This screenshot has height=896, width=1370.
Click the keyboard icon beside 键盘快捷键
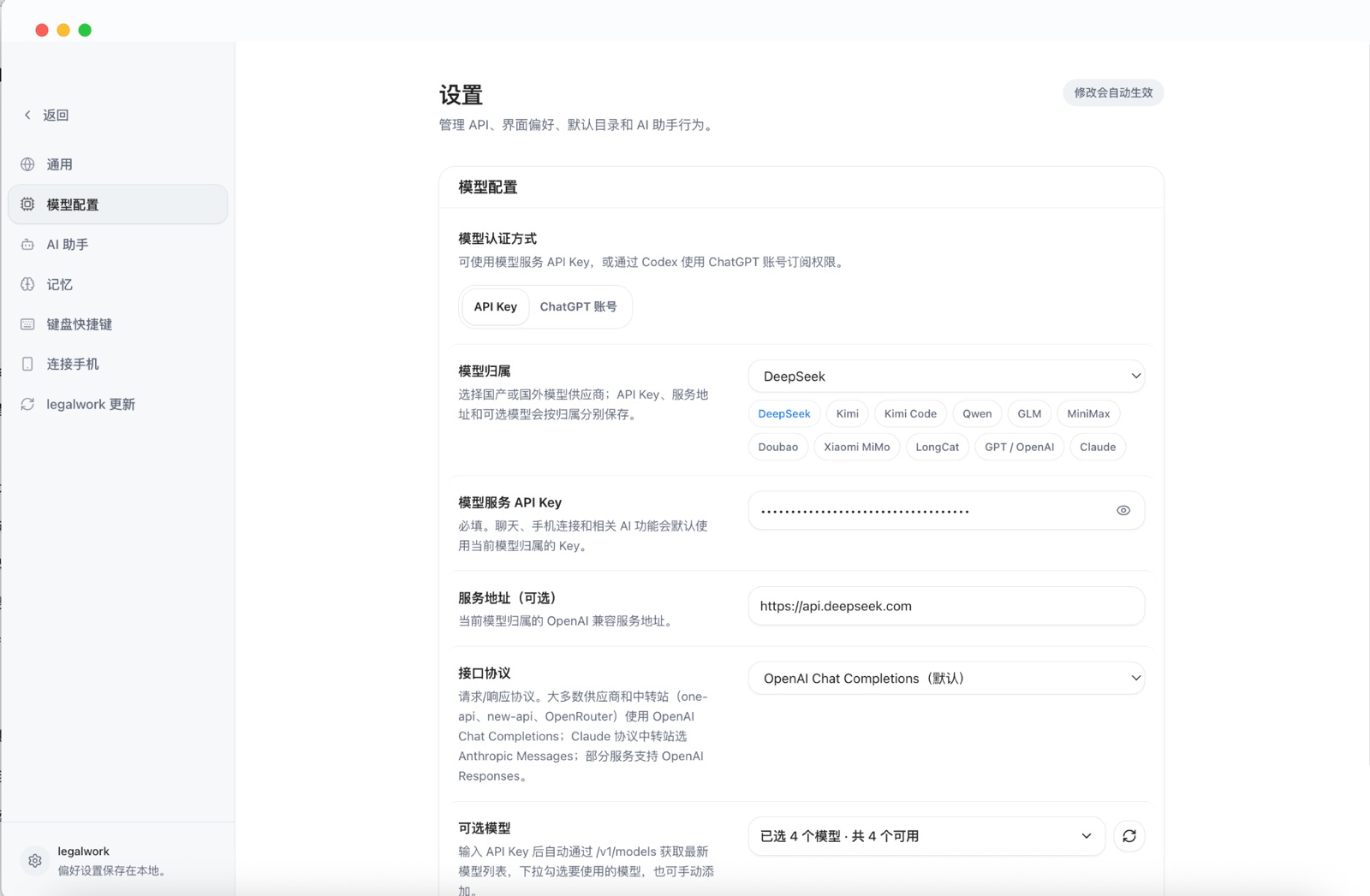(27, 324)
